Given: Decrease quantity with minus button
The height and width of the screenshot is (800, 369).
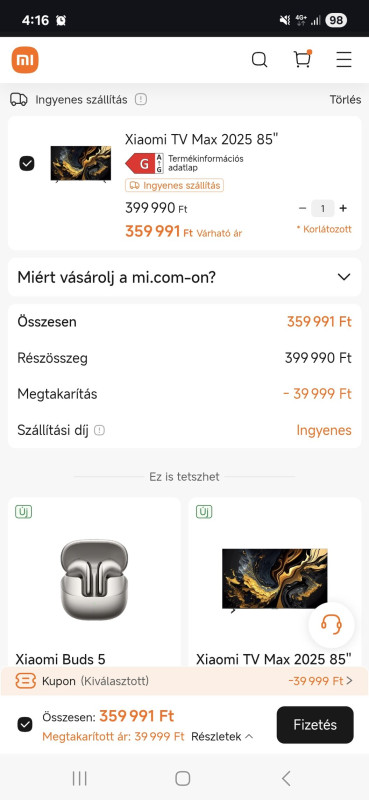Looking at the screenshot, I should tap(303, 208).
